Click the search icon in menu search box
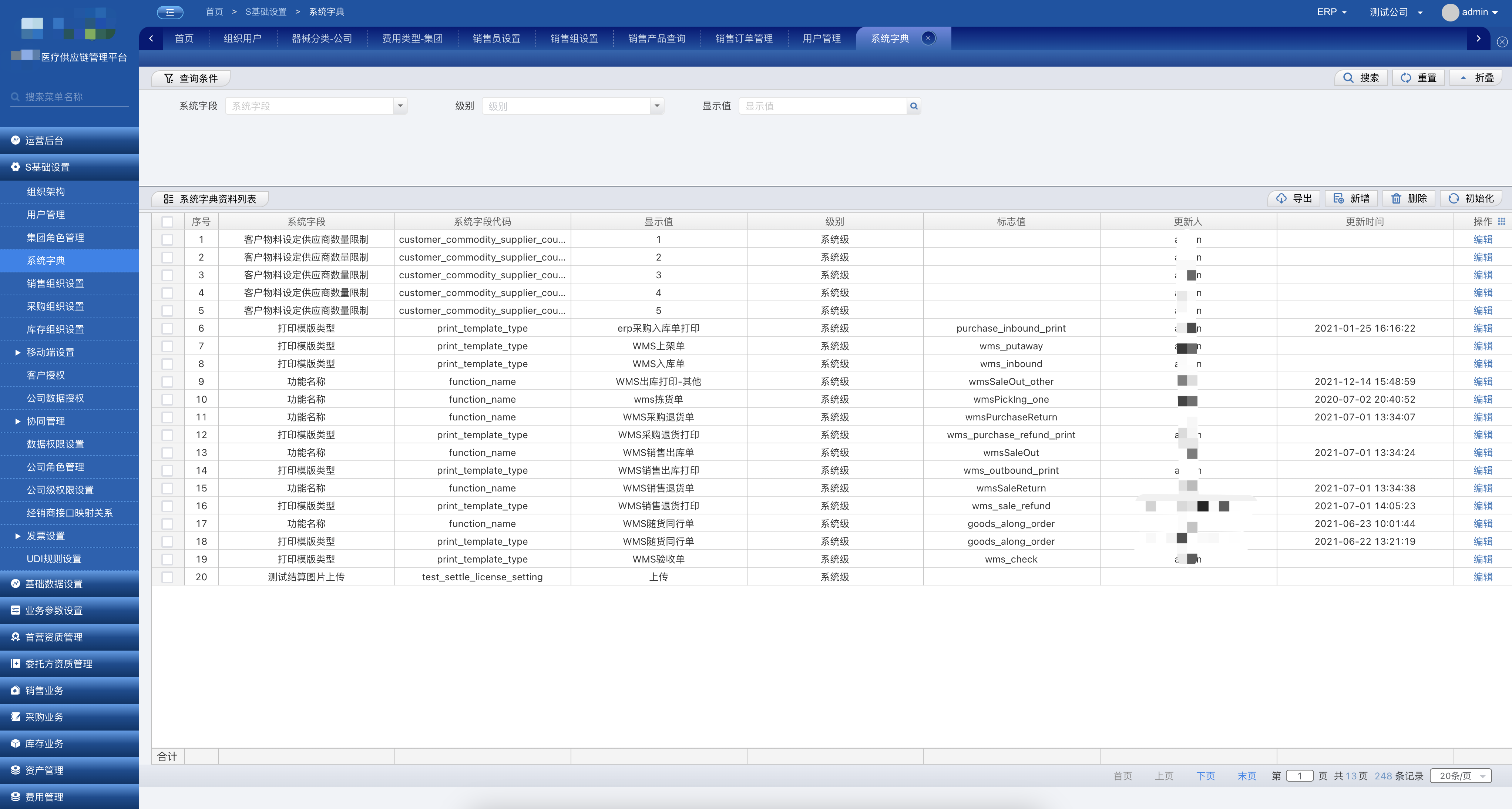Screen dimensions: 1512x809 [x=15, y=97]
